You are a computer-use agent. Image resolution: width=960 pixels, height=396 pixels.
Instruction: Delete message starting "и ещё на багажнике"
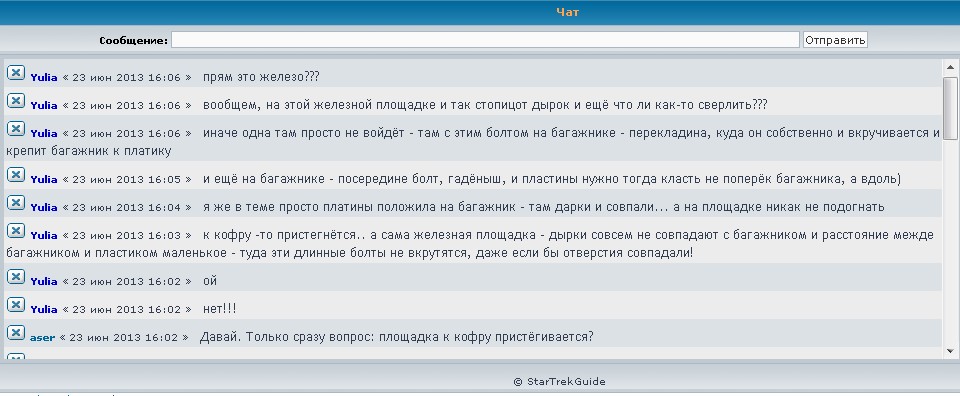16,175
